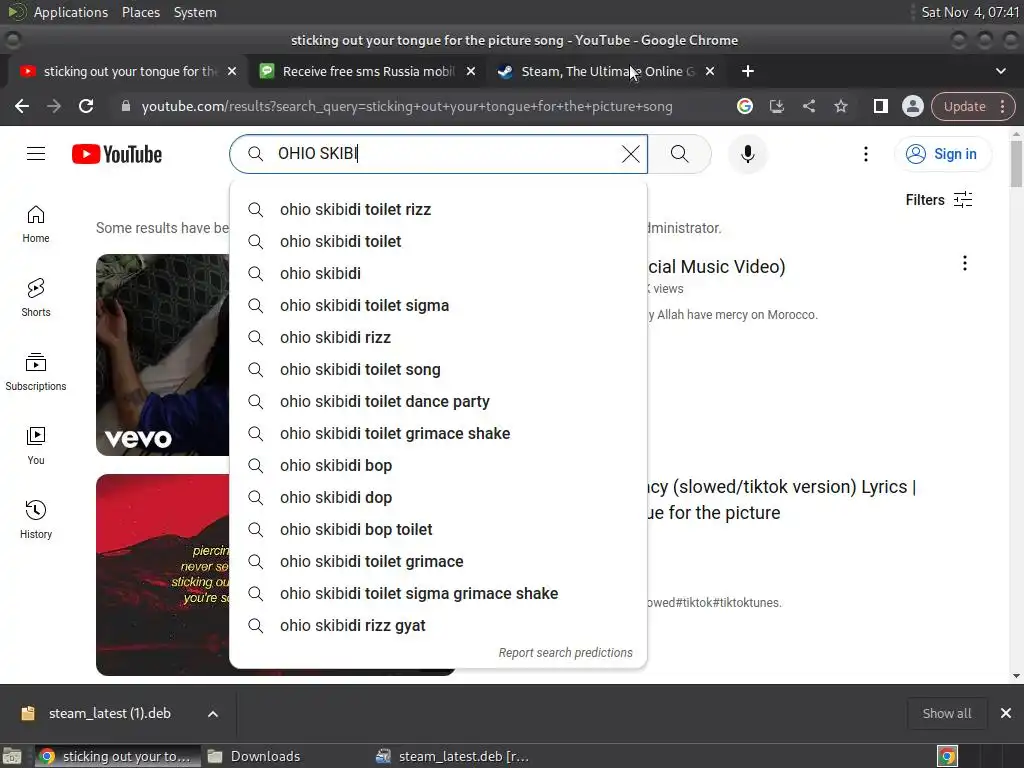Switch to Receive free sms Russia tab

click(368, 71)
